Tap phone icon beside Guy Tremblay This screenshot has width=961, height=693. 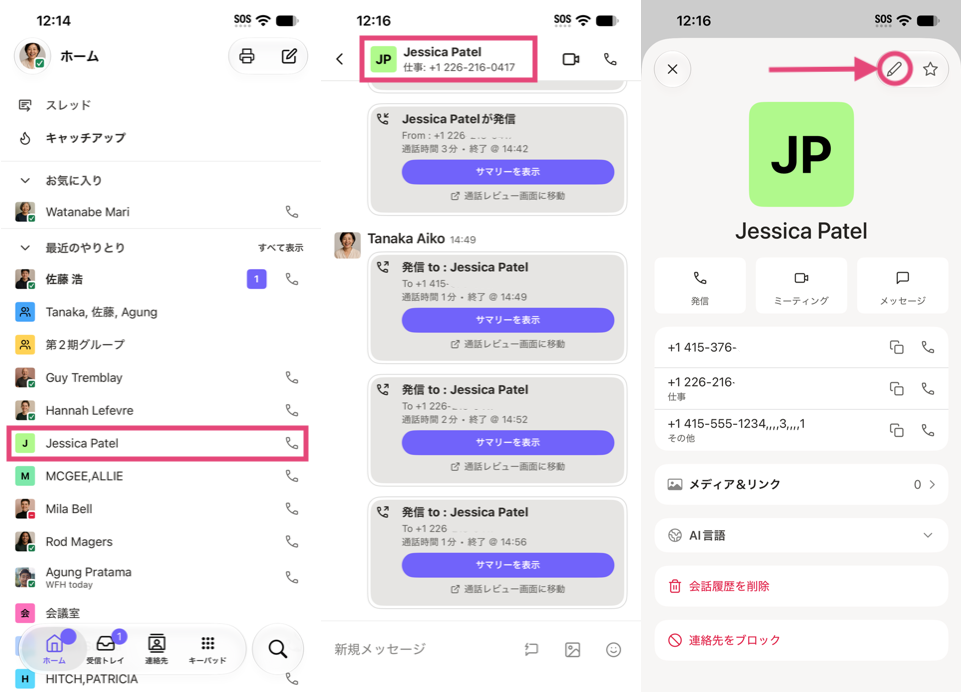click(292, 377)
